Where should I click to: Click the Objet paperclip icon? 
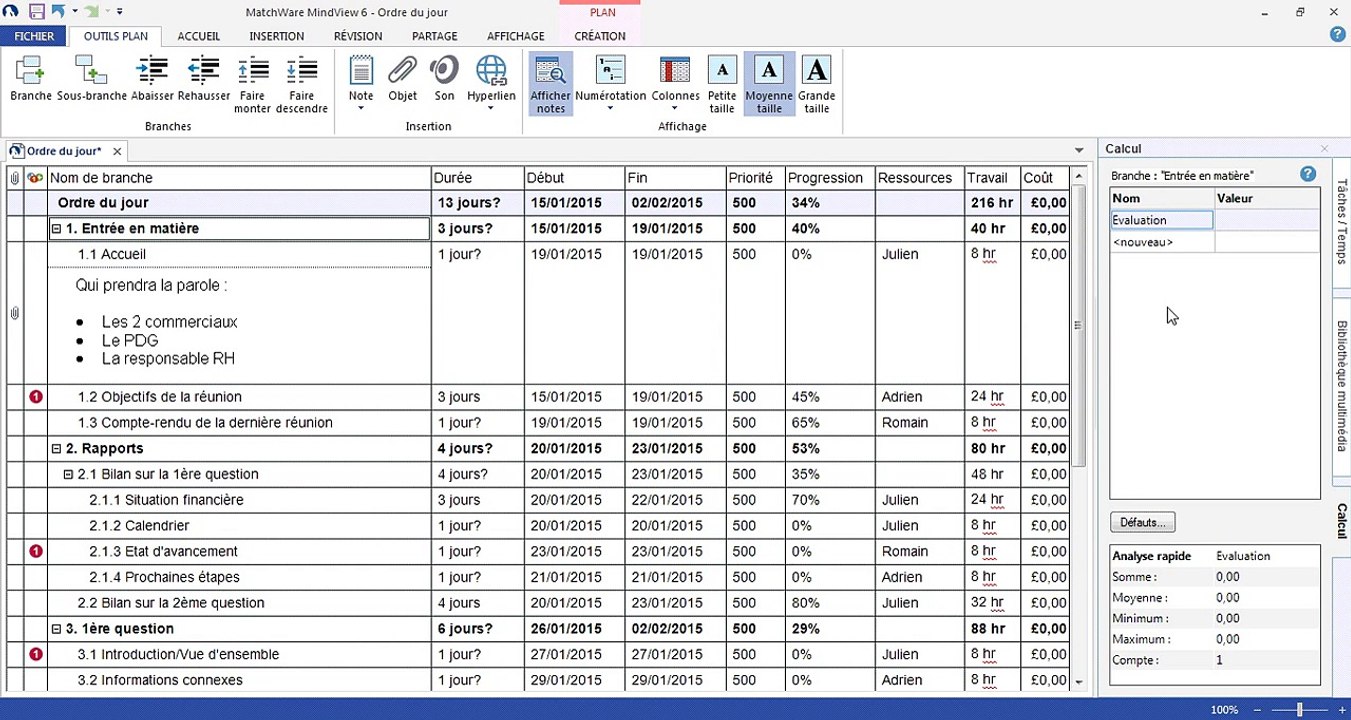click(402, 78)
